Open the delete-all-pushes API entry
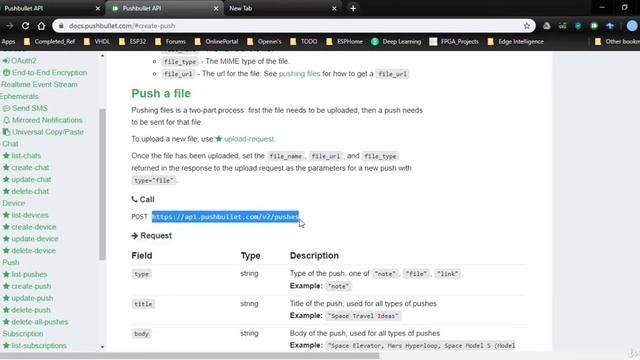Image resolution: width=640 pixels, height=360 pixels. (36, 321)
